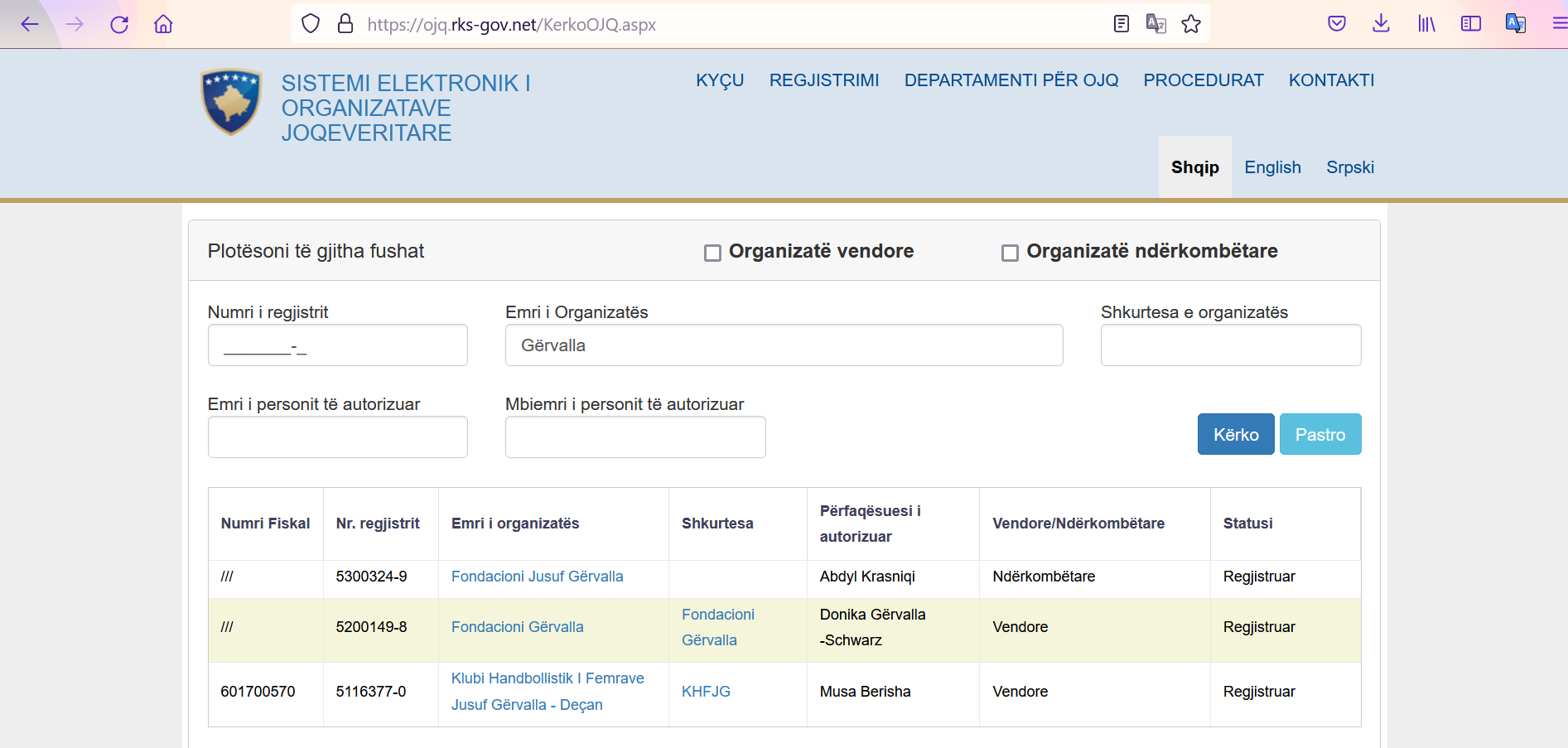
Task: Open DEPARTAMENTI PËR OJQ menu
Action: (x=1011, y=80)
